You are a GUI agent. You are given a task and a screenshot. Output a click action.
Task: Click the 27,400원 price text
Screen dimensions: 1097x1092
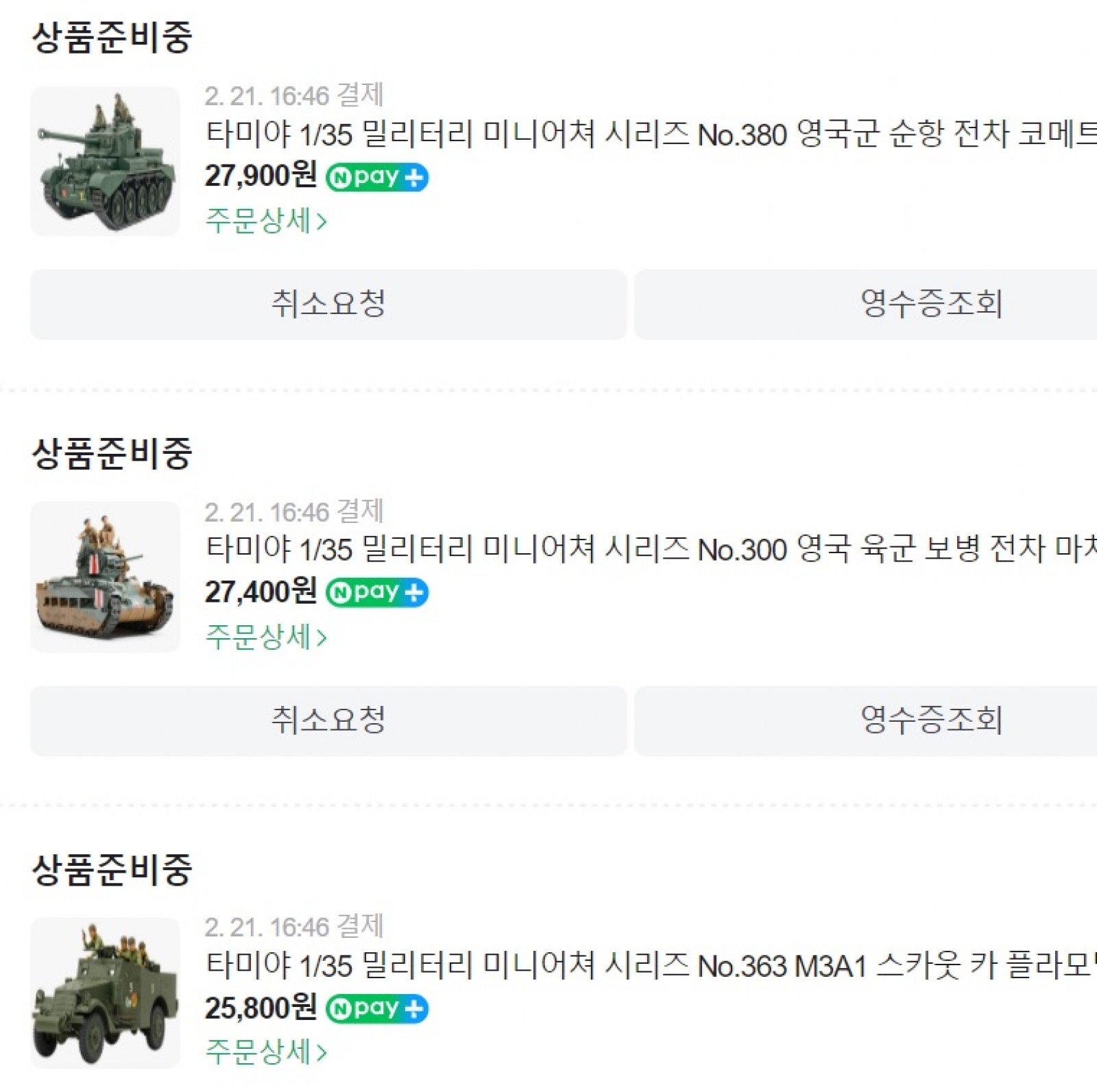click(x=261, y=592)
